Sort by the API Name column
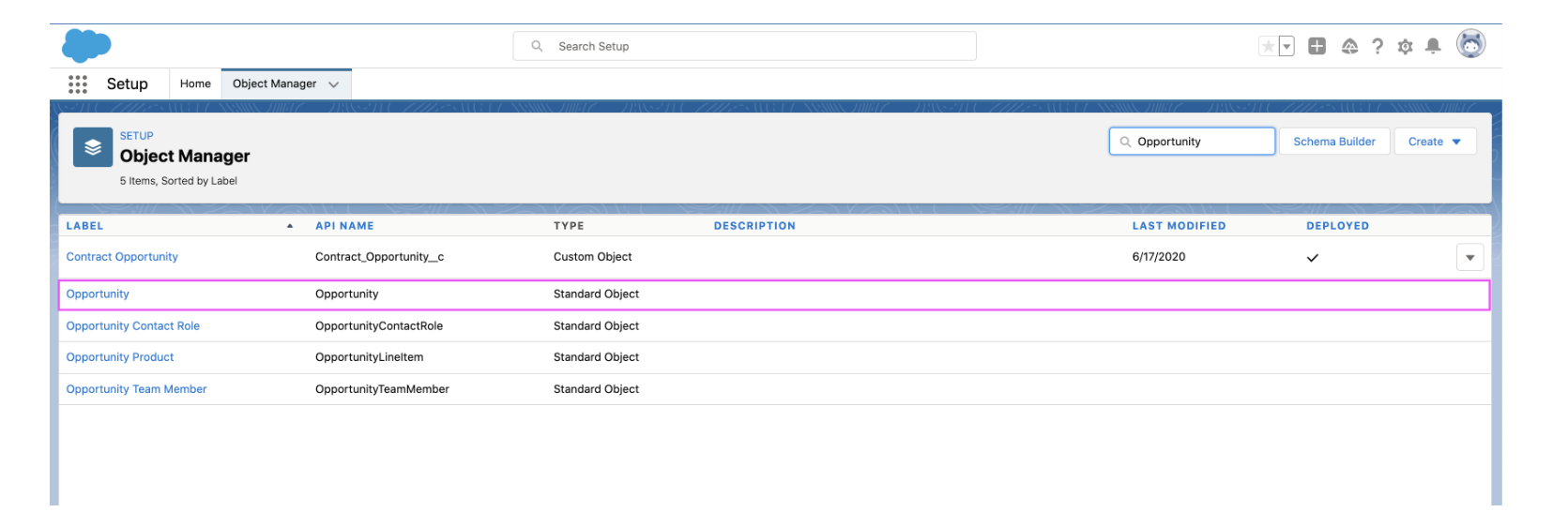1568x527 pixels. coord(344,226)
